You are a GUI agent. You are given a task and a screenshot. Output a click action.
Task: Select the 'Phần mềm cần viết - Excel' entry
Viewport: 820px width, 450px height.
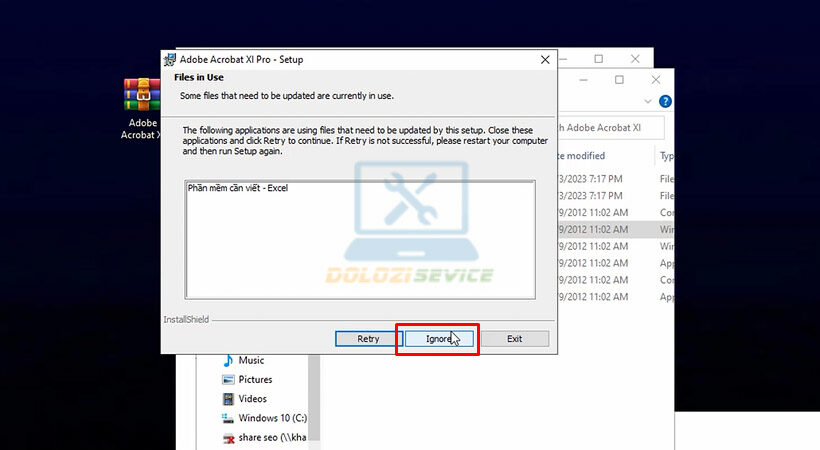click(x=238, y=188)
